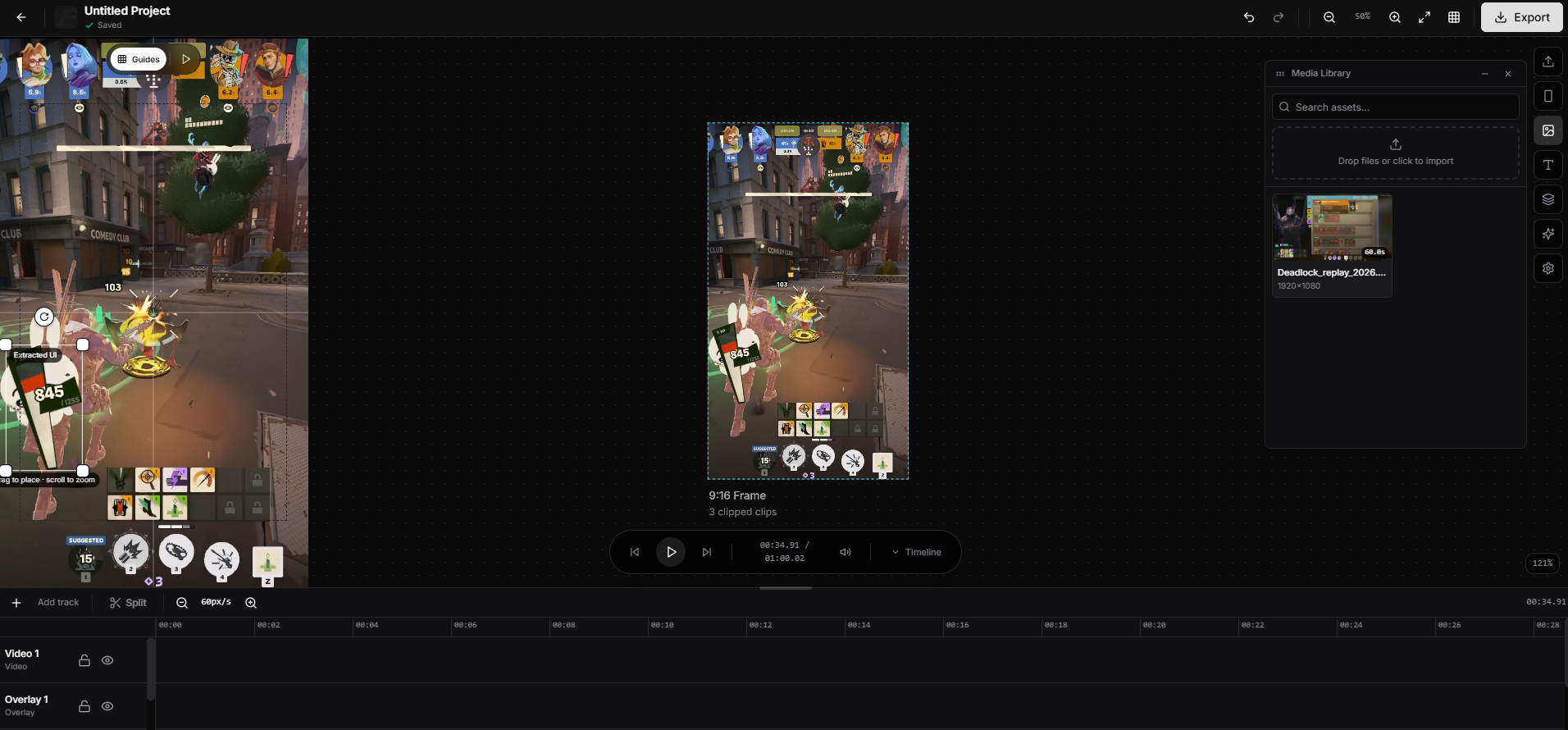Click the 00:20 mark on timeline ruler

pyautogui.click(x=1155, y=625)
